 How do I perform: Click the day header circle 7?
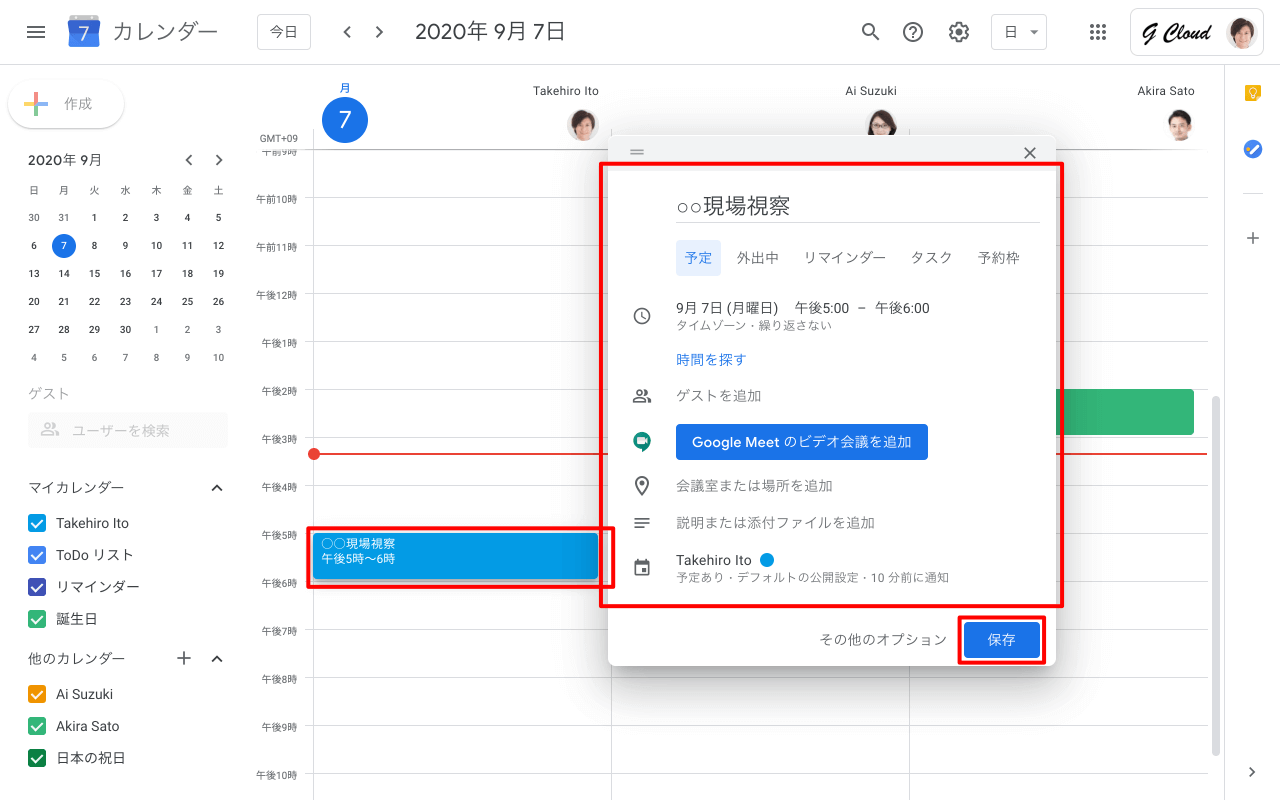(x=345, y=120)
